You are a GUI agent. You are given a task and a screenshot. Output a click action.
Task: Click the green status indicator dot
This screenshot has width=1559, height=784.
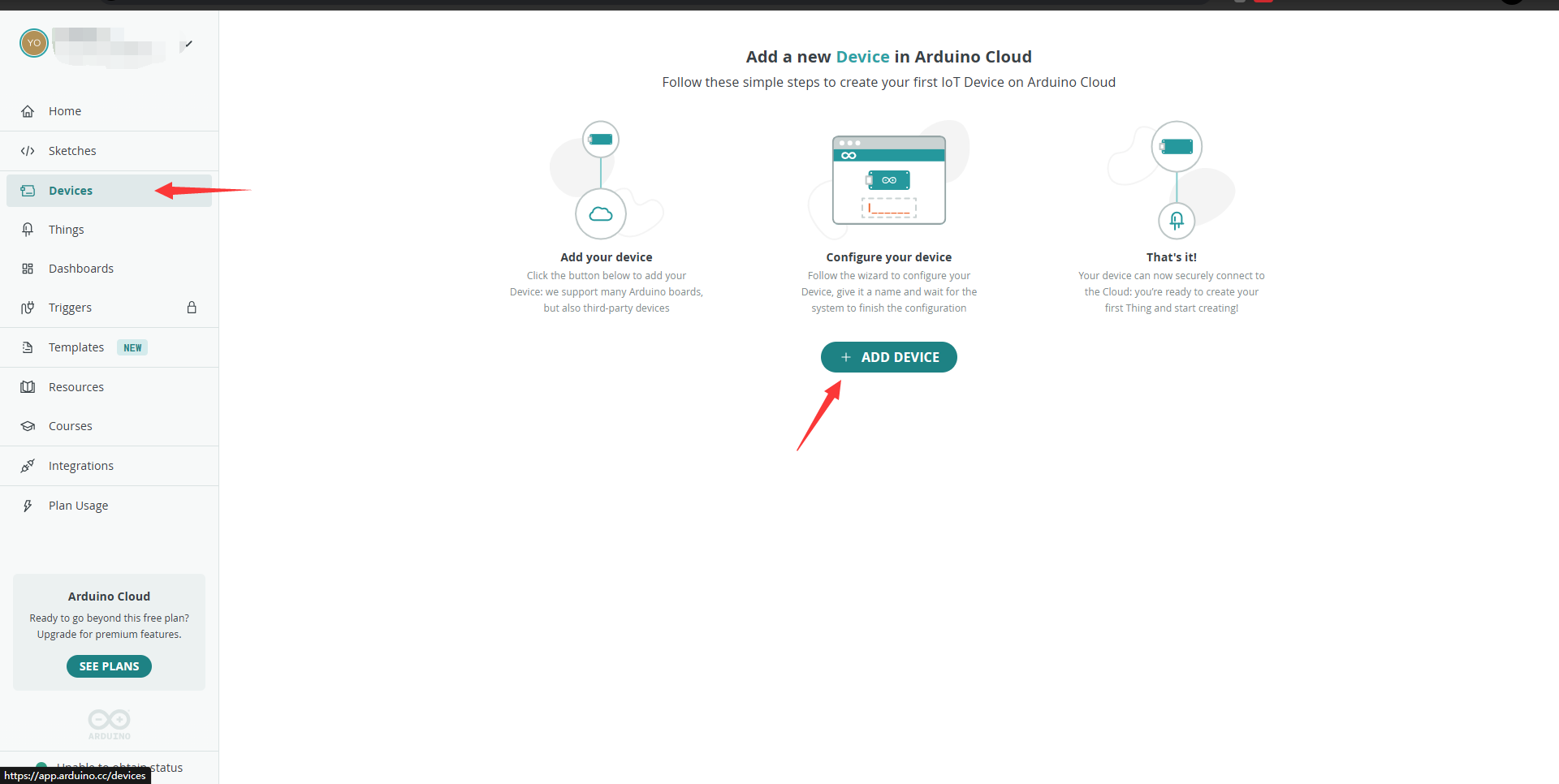tap(41, 766)
